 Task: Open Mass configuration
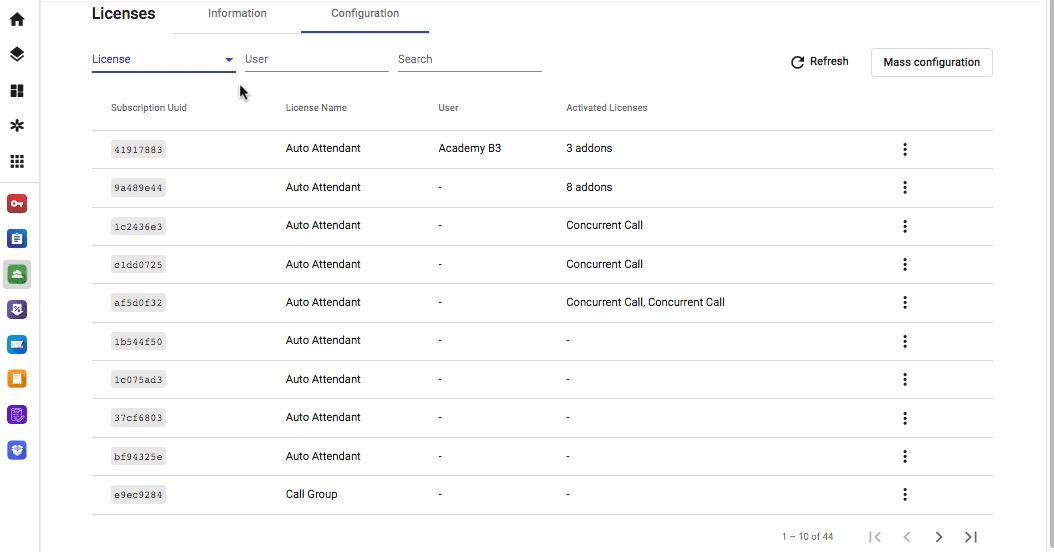pos(932,63)
